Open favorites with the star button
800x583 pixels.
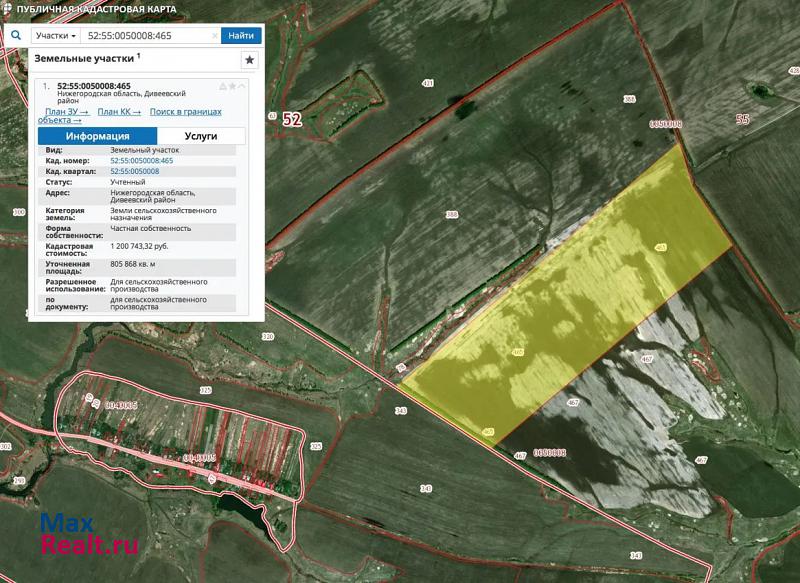click(x=249, y=60)
